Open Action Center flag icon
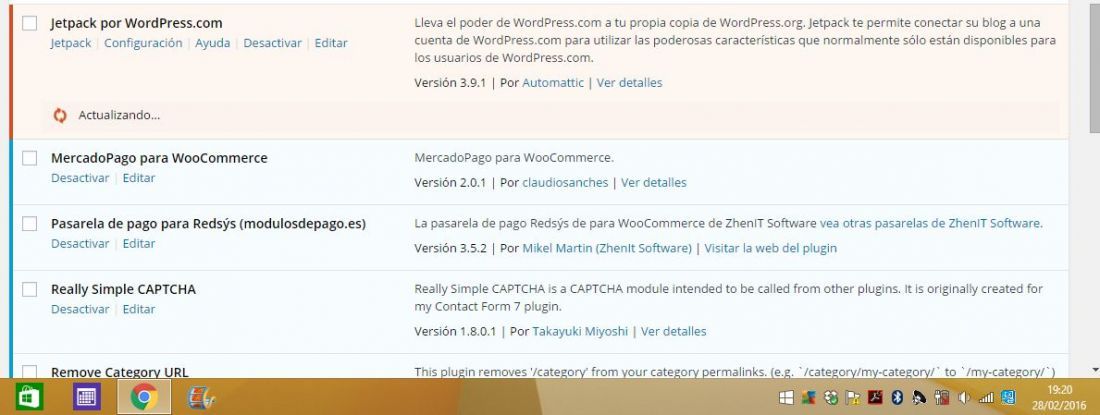 click(x=852, y=397)
